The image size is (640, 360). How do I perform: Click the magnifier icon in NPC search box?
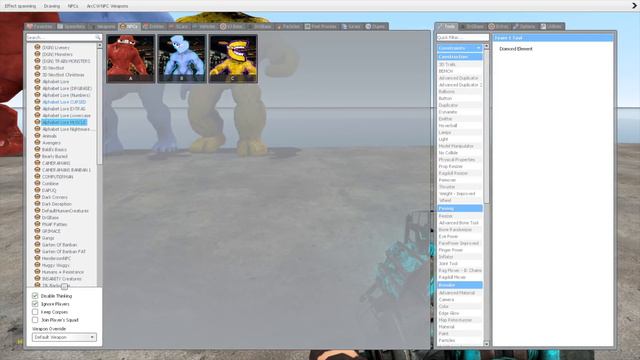[x=98, y=37]
